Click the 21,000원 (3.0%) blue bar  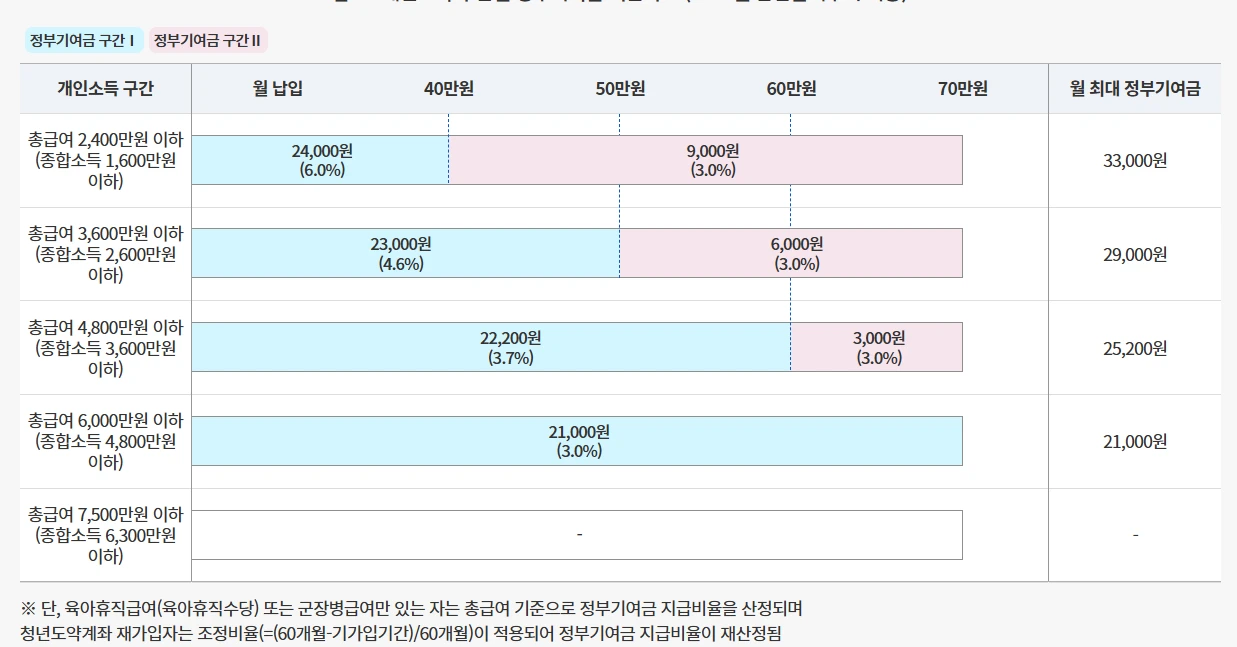click(577, 441)
